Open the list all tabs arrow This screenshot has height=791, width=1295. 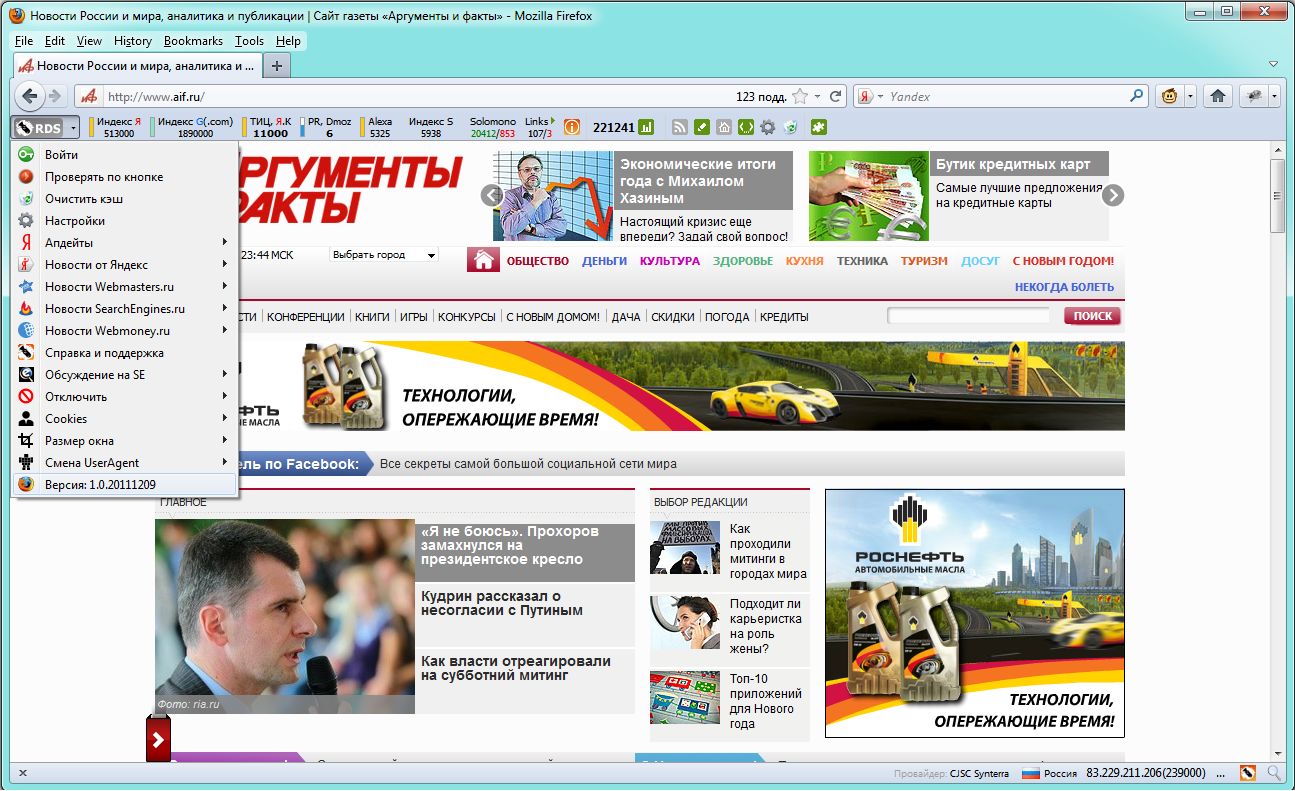tap(1274, 64)
